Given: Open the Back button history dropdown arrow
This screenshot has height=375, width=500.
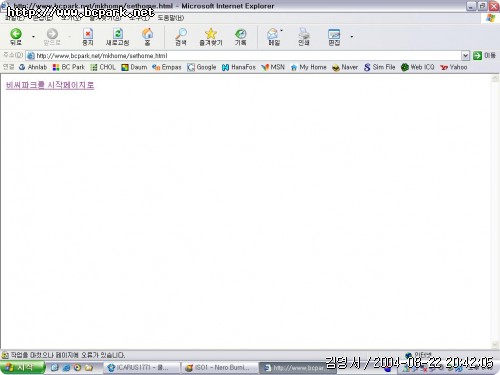Looking at the screenshot, I should click(x=33, y=36).
